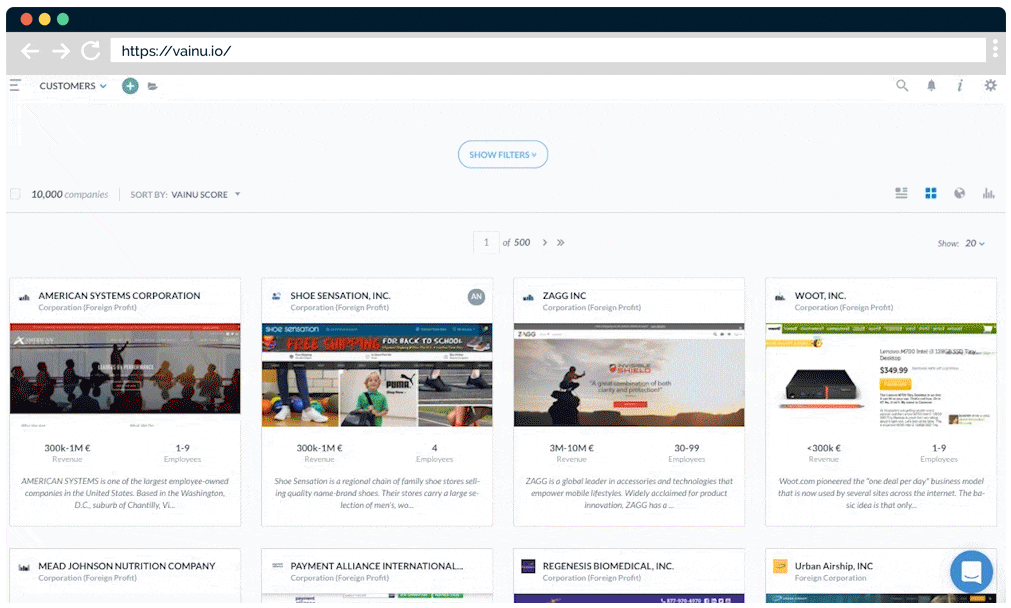The width and height of the screenshot is (1011, 608).
Task: Open the hamburger sidebar menu
Action: (x=15, y=86)
